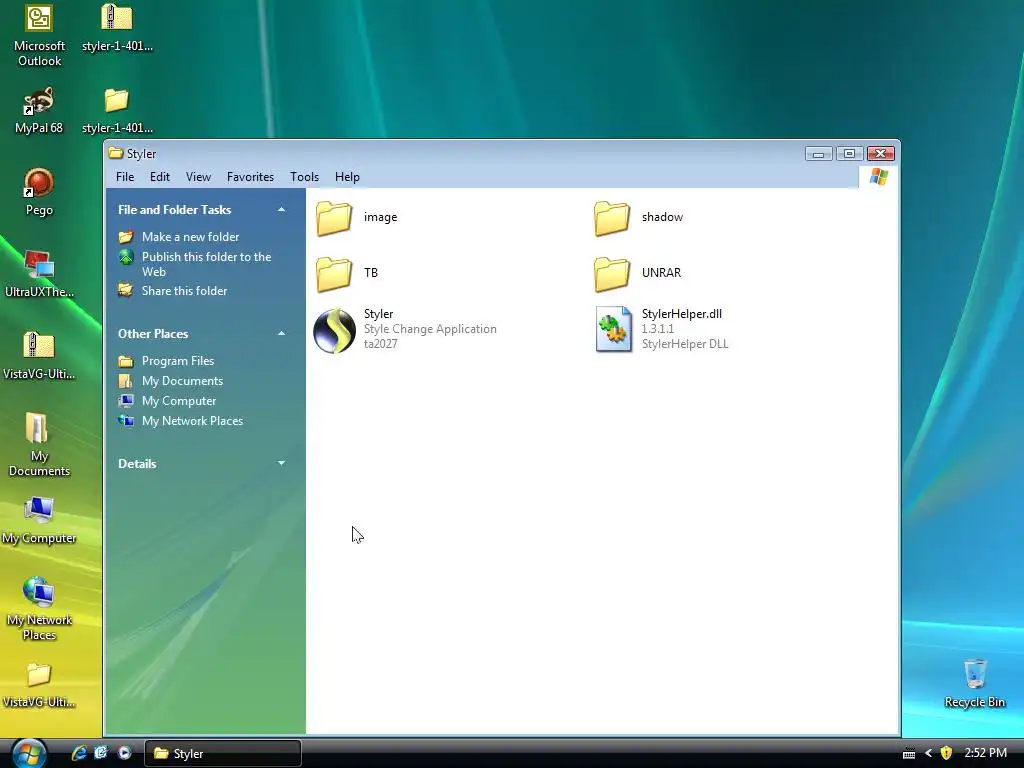Open the Tools menu
This screenshot has width=1024, height=768.
pyautogui.click(x=304, y=177)
